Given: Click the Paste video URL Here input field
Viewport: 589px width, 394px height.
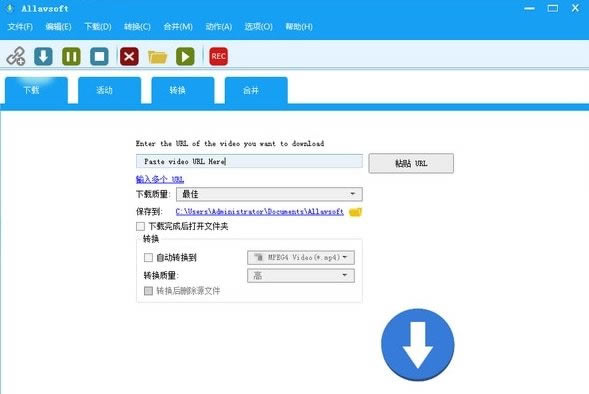Looking at the screenshot, I should coord(249,161).
